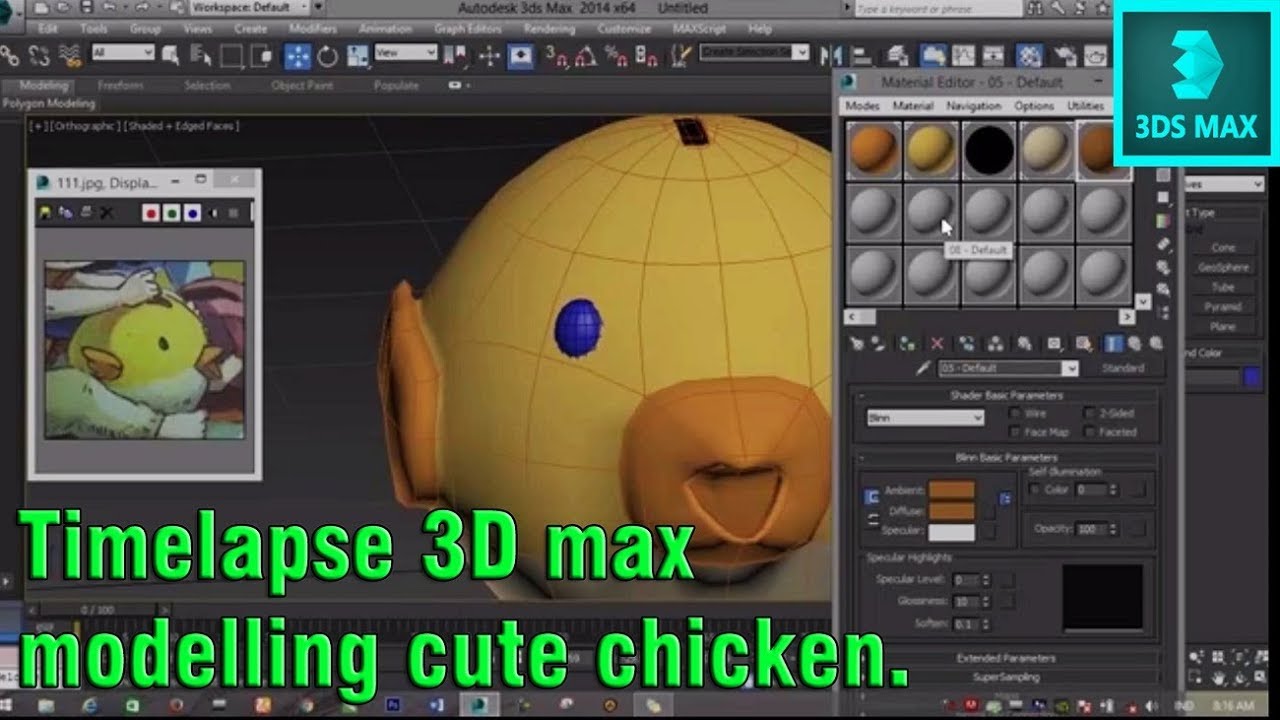Enable the Faceted checkbox
This screenshot has width=1280, height=720.
pyautogui.click(x=1089, y=432)
